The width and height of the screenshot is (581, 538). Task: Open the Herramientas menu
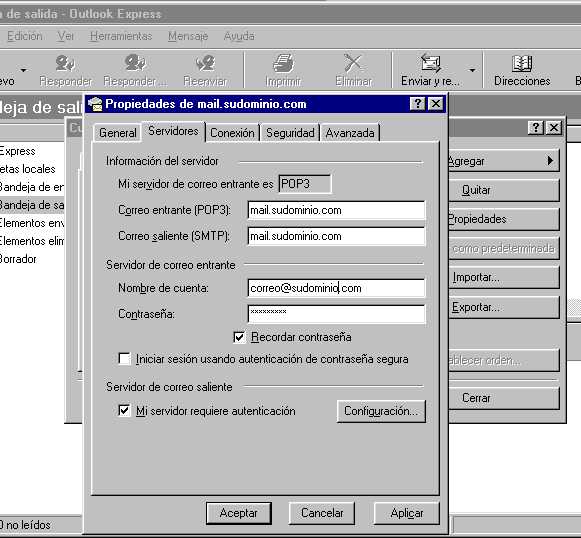121,36
